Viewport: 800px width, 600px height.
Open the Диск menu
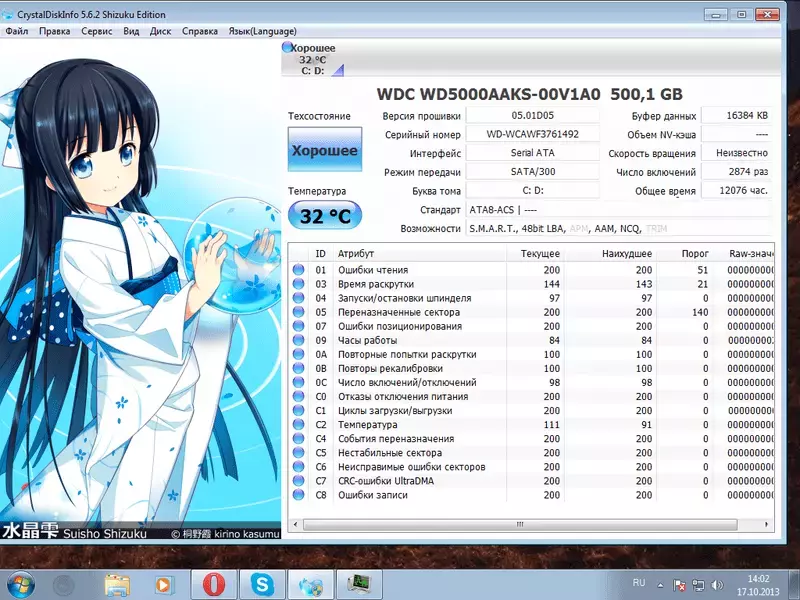pos(160,31)
